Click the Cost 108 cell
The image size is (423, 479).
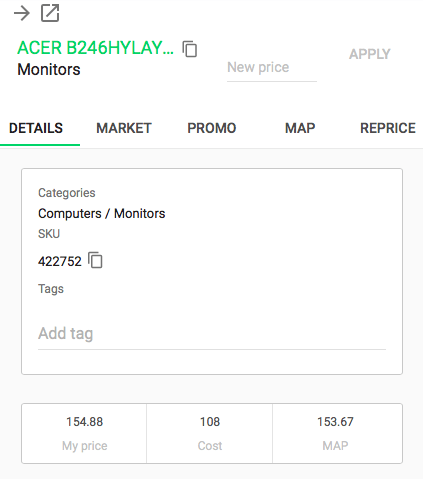point(210,433)
